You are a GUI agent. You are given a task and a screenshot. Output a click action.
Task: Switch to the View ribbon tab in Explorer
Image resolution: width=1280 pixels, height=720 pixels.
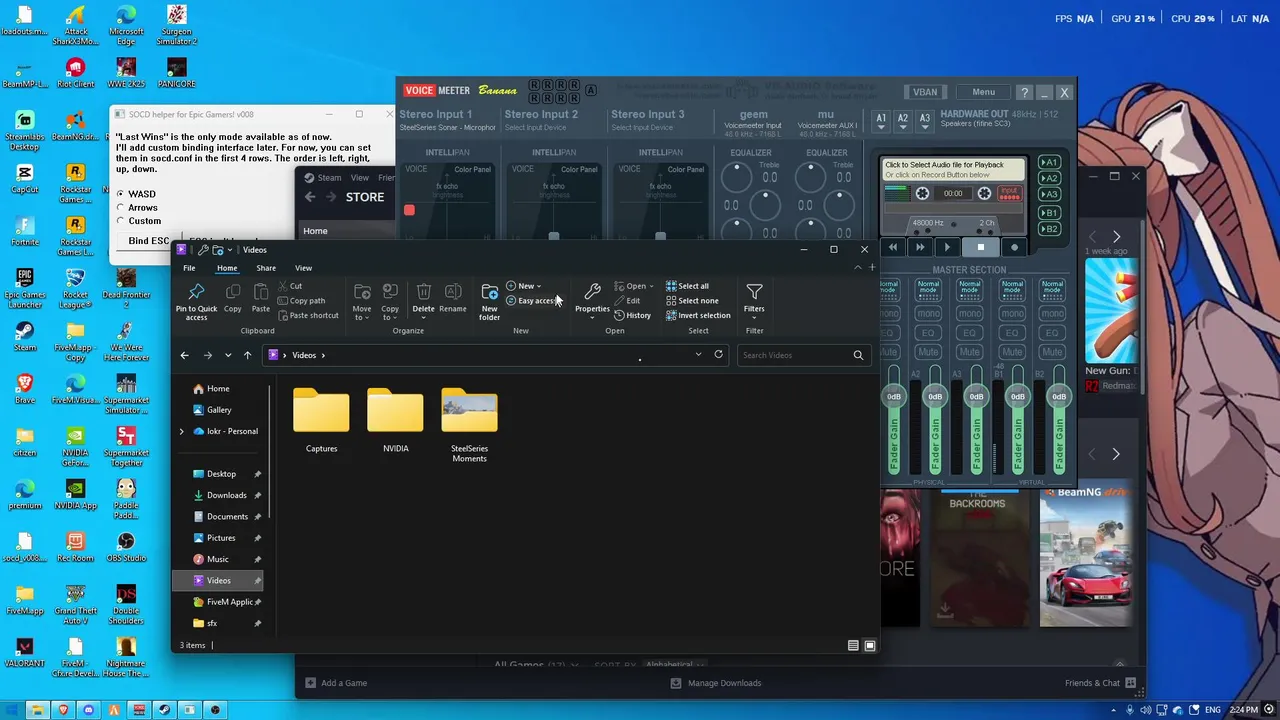pos(303,268)
